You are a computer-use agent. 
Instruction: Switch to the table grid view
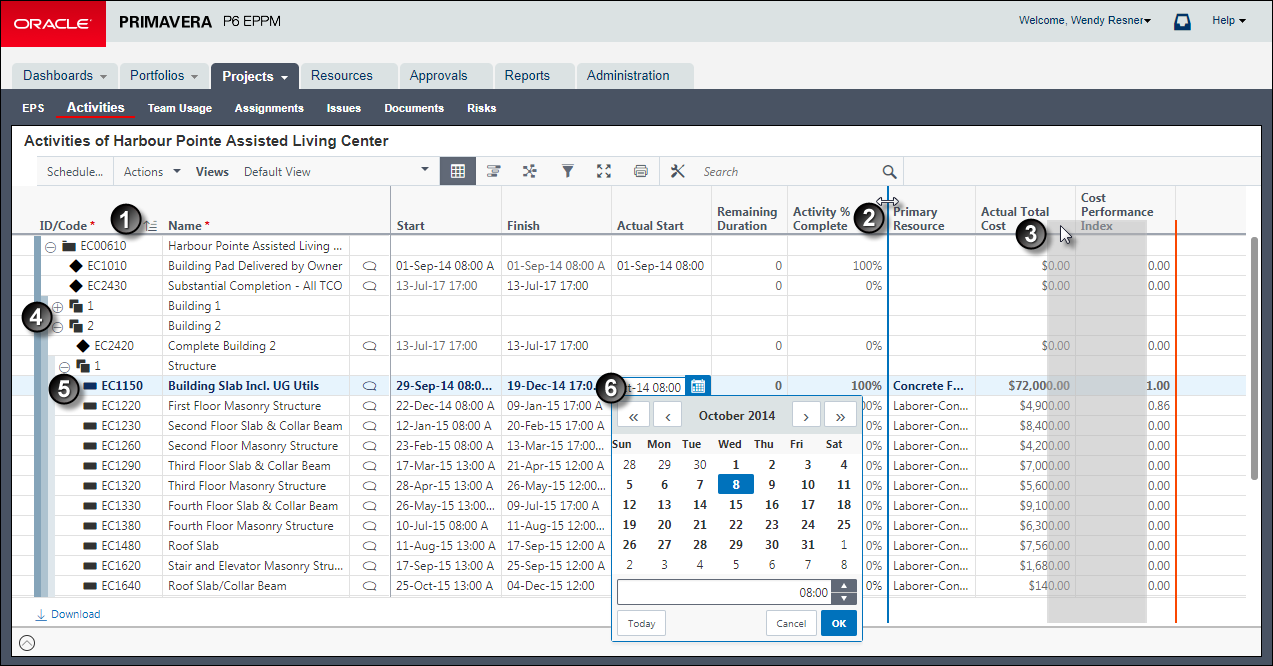point(458,171)
